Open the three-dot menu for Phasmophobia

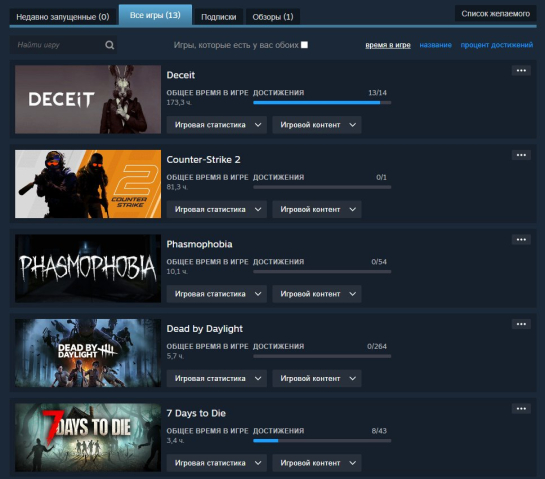(x=521, y=240)
